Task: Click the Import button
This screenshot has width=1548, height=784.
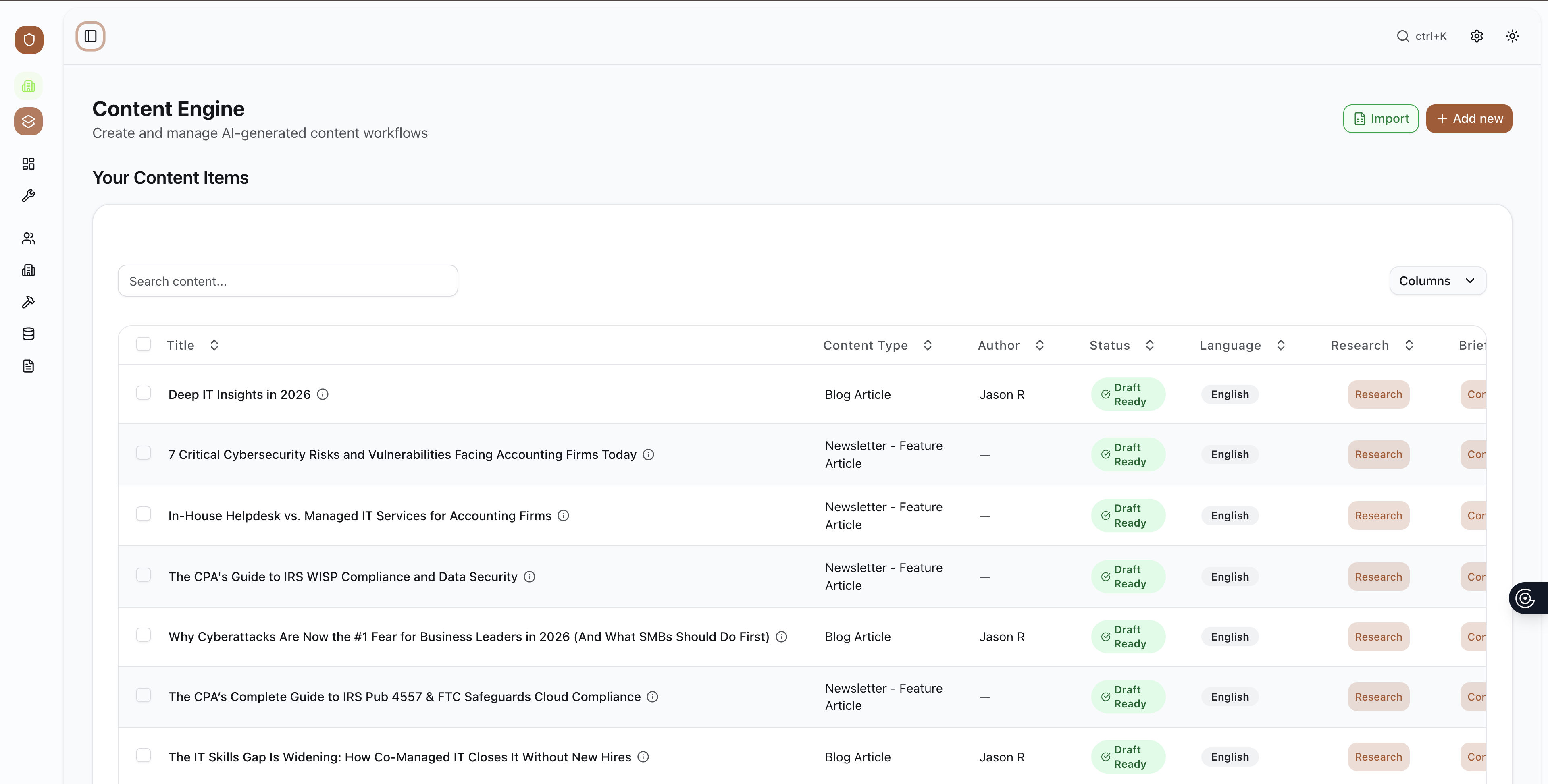Action: click(1380, 118)
